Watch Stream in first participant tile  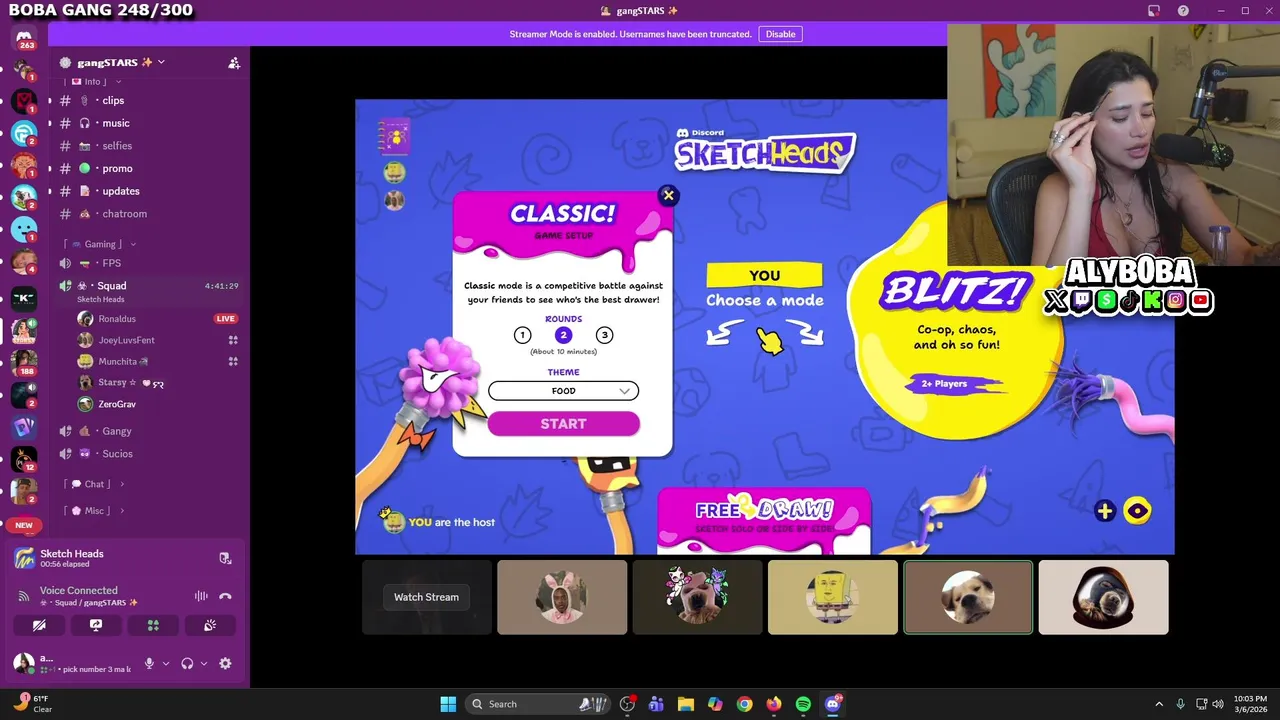tap(426, 597)
